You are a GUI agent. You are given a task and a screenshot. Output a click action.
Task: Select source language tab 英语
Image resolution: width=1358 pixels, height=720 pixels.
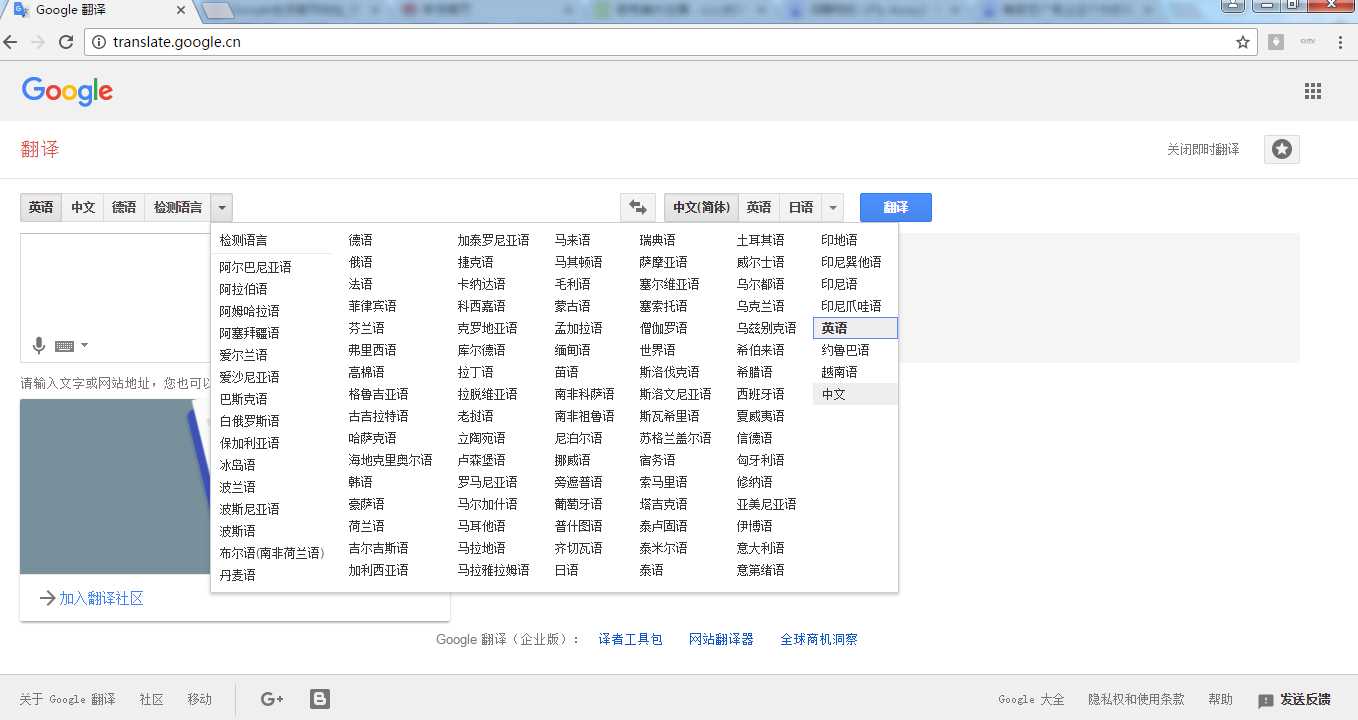click(x=41, y=207)
